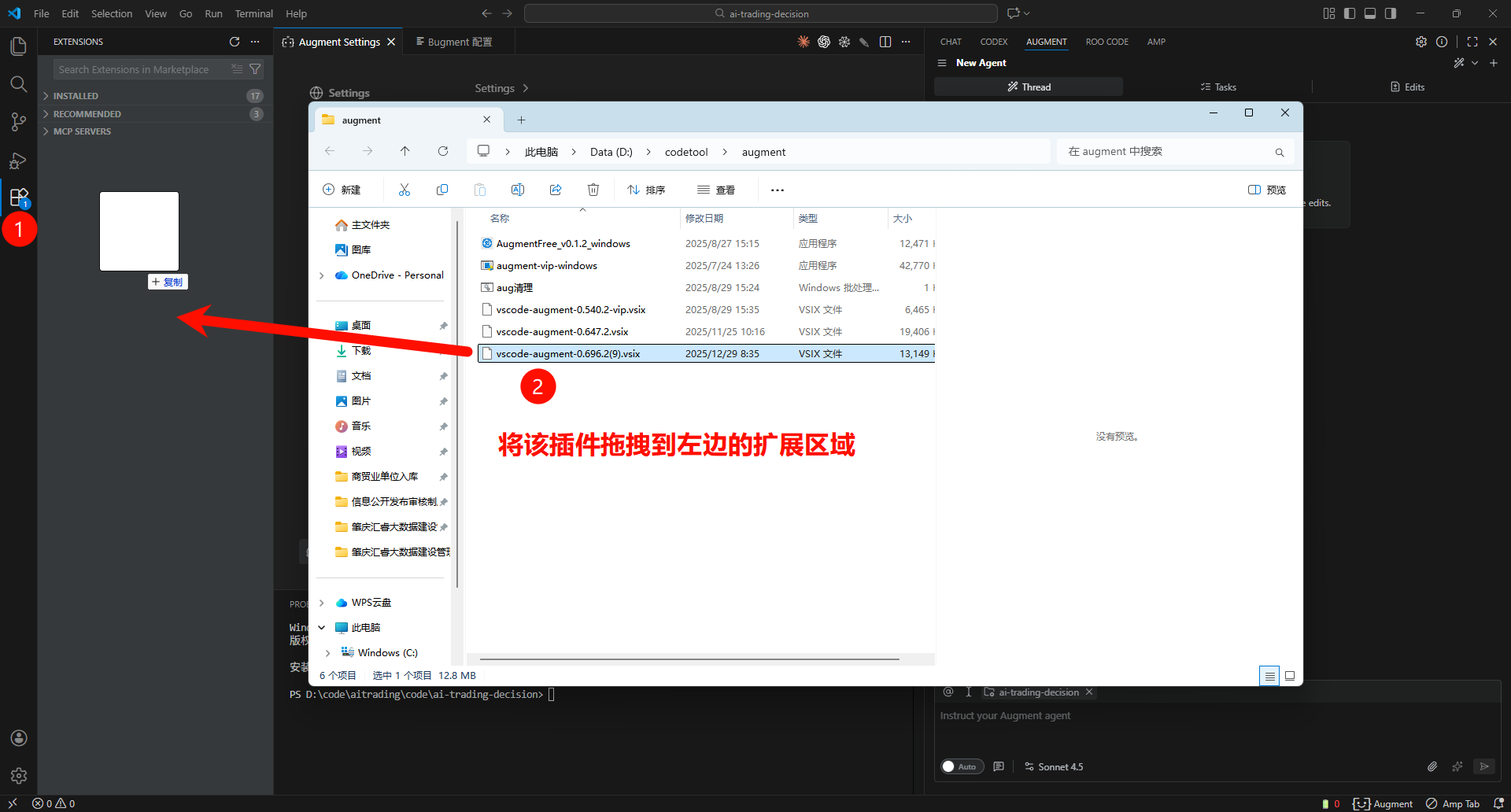Open the Sonnet 4.5 model selector
Screen dimensions: 1511x812
click(x=1054, y=766)
